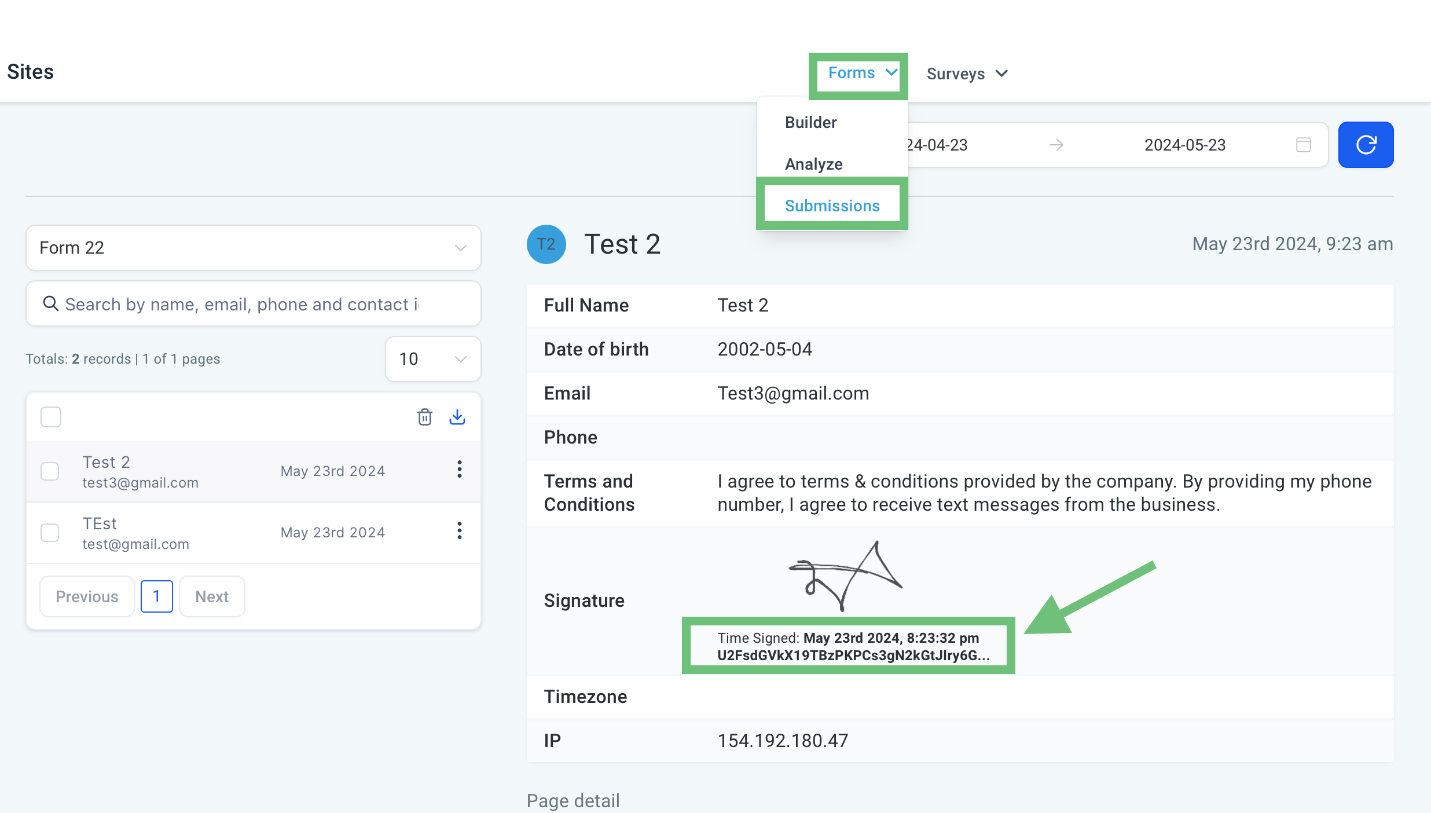Expand the Surveys dropdown menu
Image resolution: width=1431 pixels, height=813 pixels.
[x=967, y=74]
